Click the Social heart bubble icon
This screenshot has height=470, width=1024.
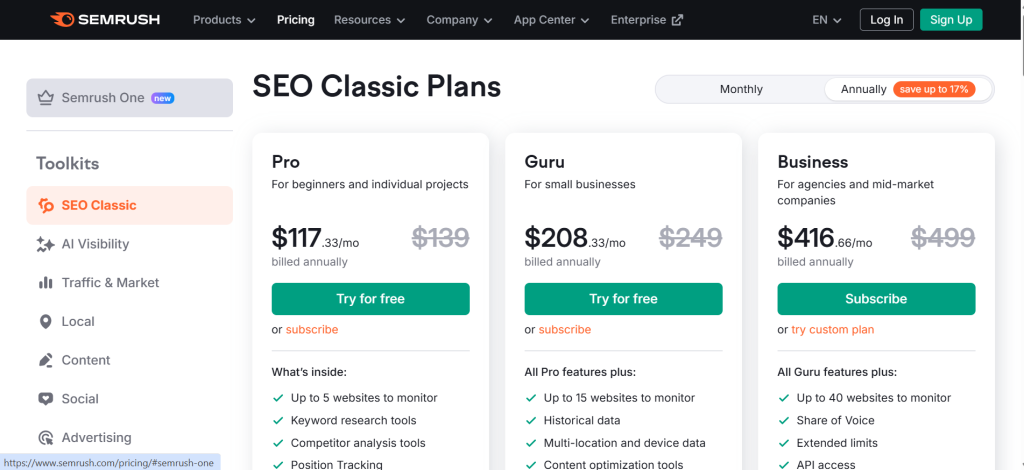(x=45, y=399)
